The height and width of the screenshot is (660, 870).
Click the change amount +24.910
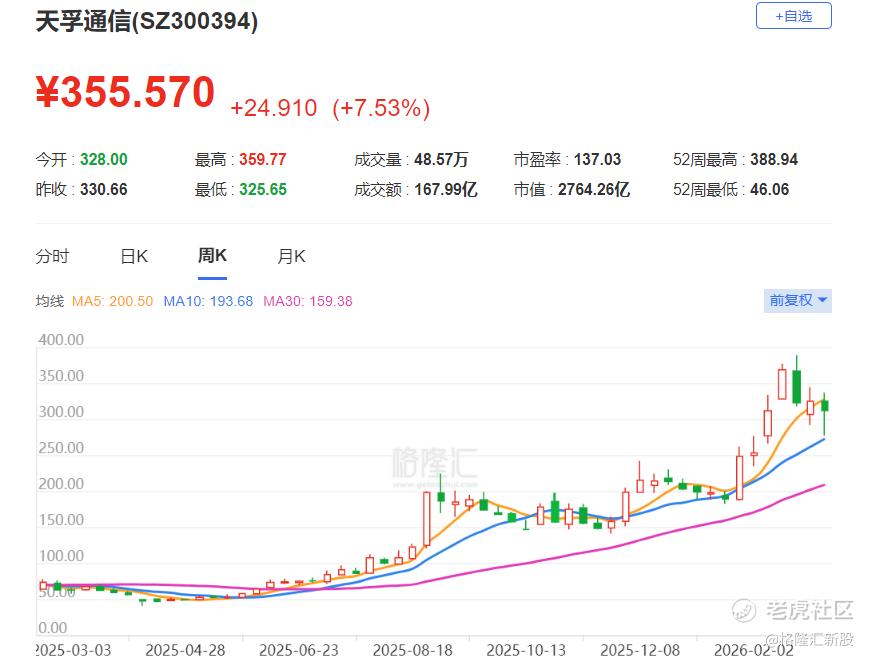[274, 108]
